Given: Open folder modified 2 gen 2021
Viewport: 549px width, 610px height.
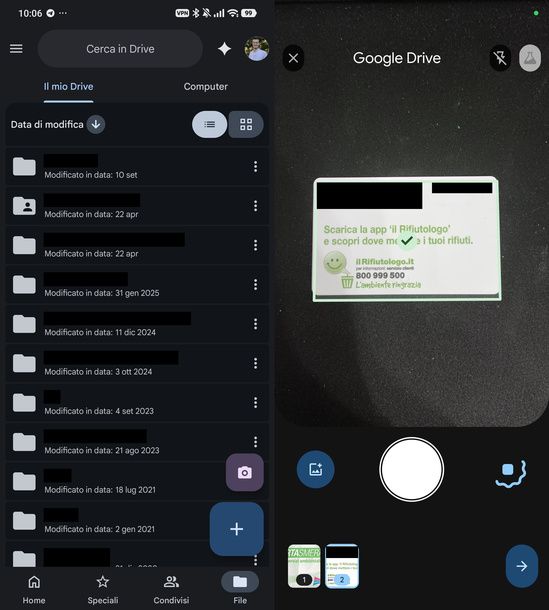Looking at the screenshot, I should tap(136, 521).
